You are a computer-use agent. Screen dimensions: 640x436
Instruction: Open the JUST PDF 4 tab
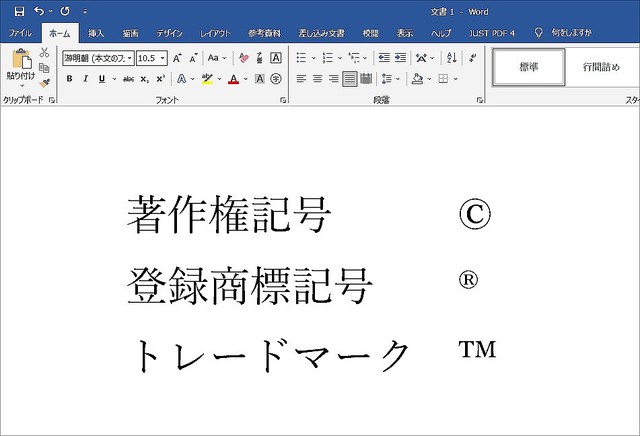tap(492, 33)
